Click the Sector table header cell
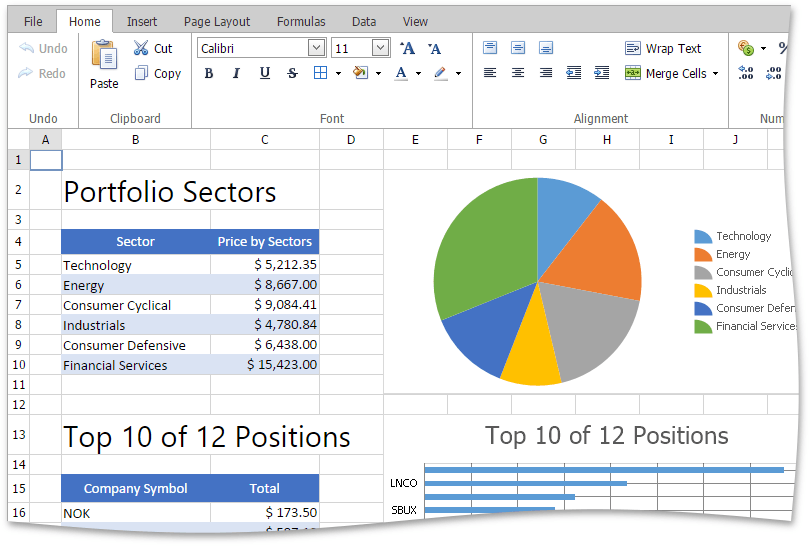 click(136, 241)
